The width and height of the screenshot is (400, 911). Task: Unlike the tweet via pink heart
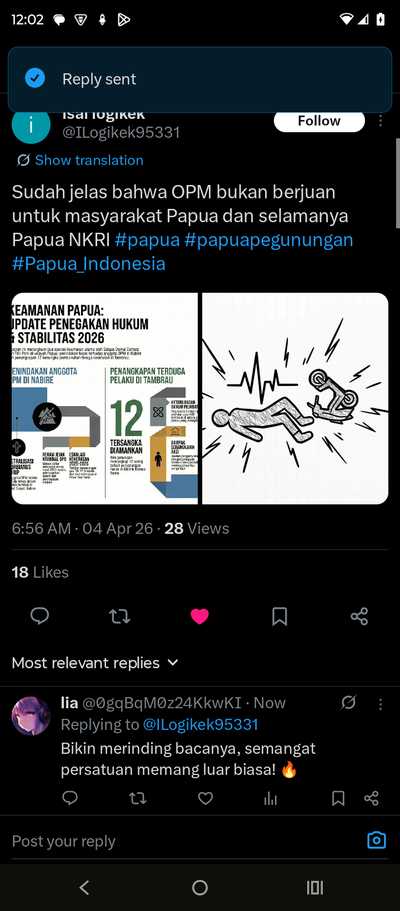[199, 616]
